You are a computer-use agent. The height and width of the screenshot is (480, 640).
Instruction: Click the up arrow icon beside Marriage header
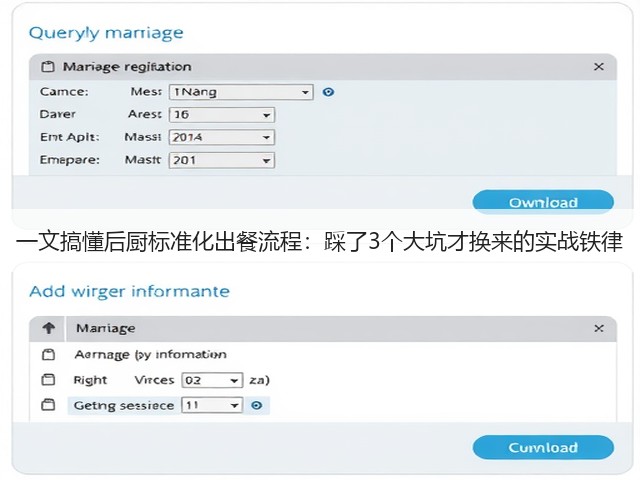pyautogui.click(x=49, y=328)
